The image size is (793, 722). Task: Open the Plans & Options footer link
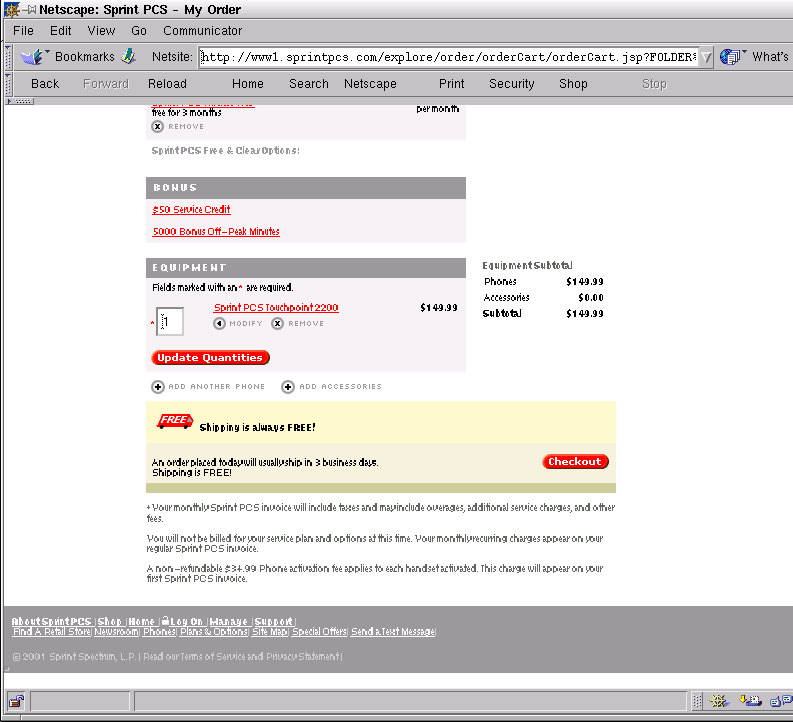(214, 631)
